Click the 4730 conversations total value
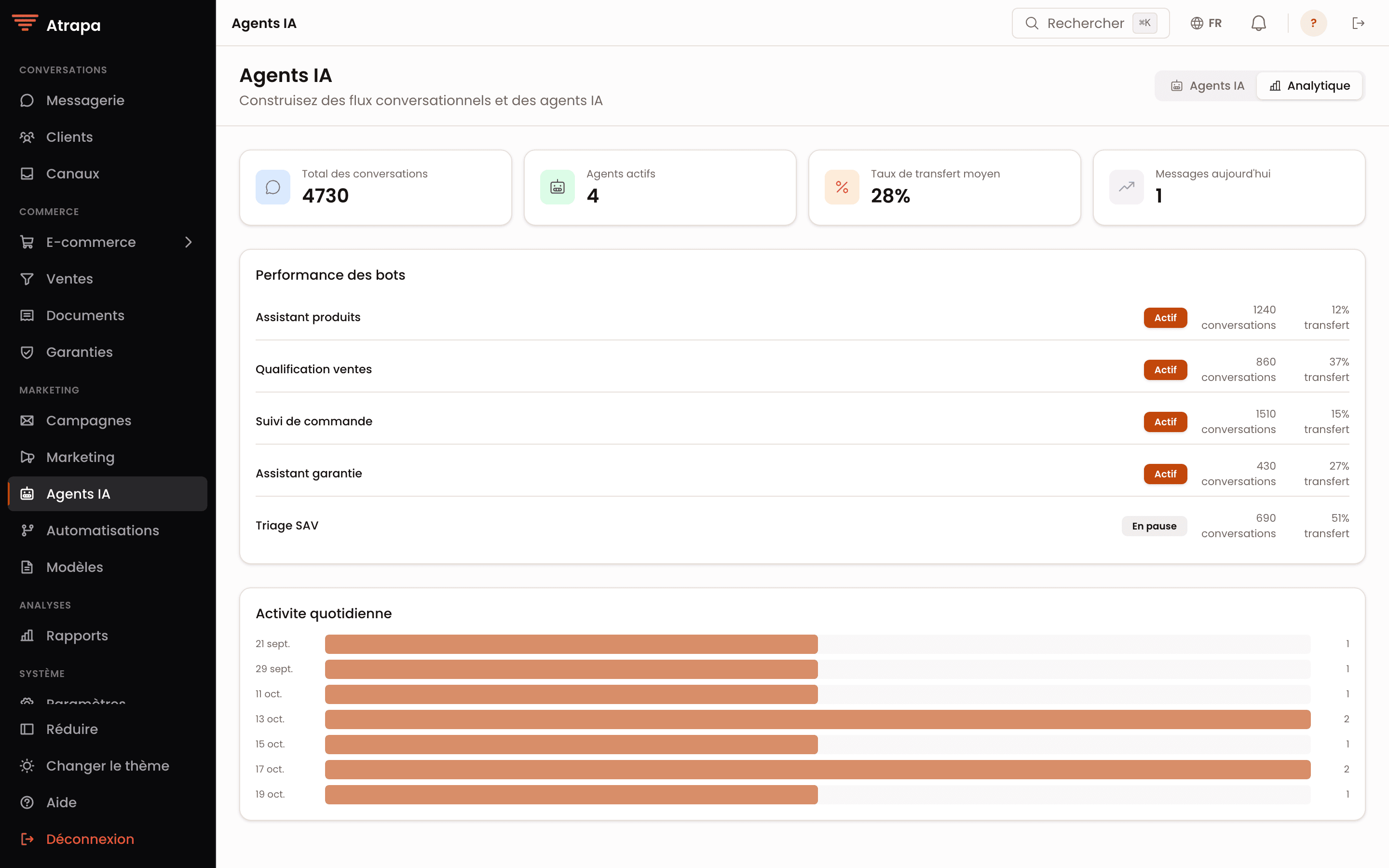 (x=326, y=196)
